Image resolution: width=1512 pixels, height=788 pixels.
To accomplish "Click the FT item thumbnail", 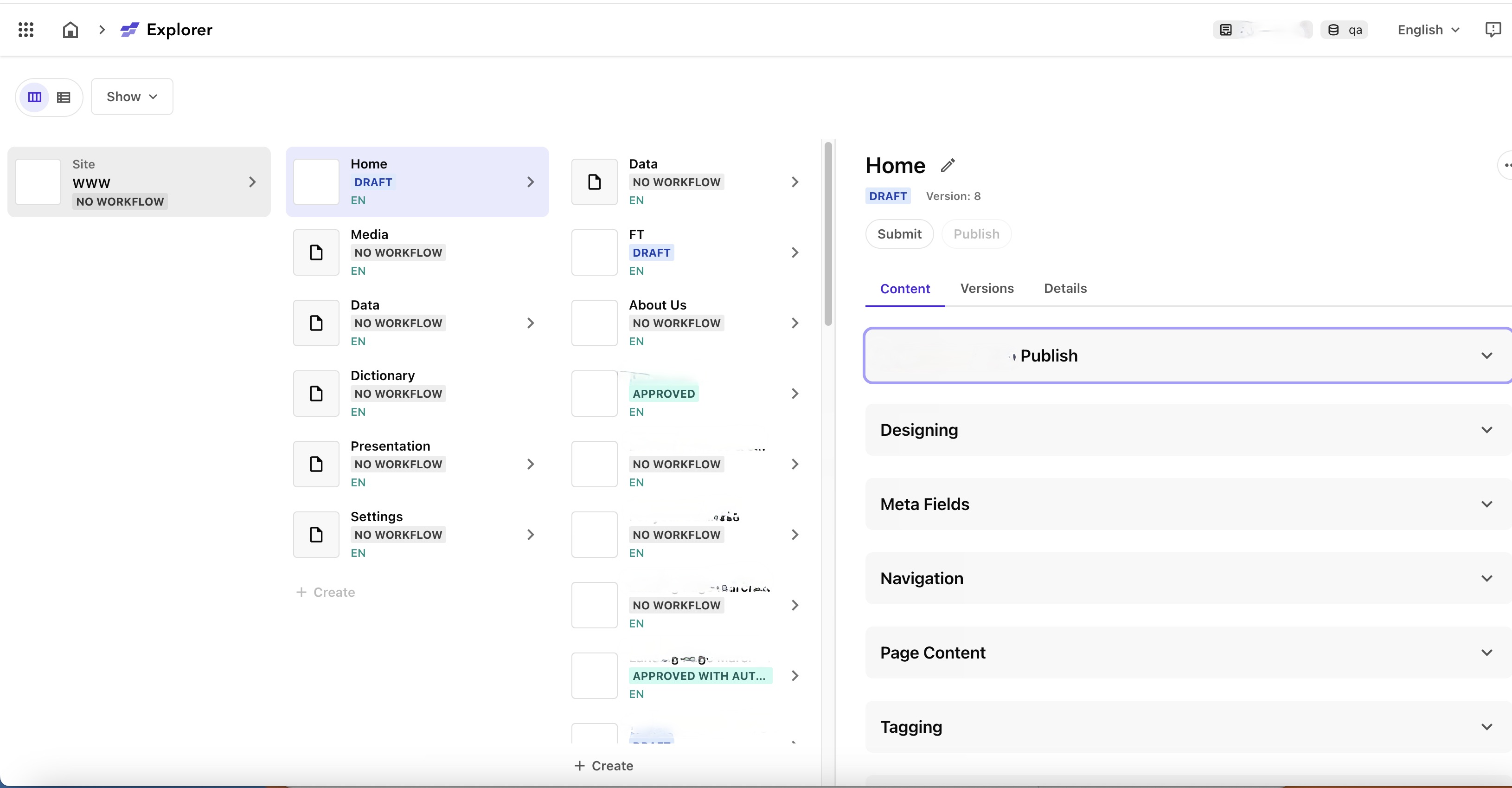I will click(595, 252).
